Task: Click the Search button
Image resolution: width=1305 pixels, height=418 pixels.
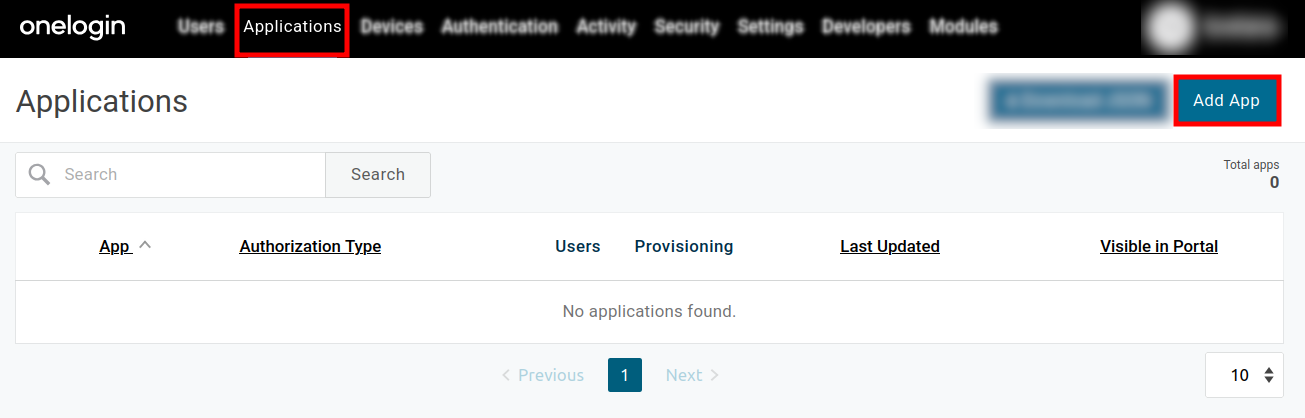Action: click(377, 175)
